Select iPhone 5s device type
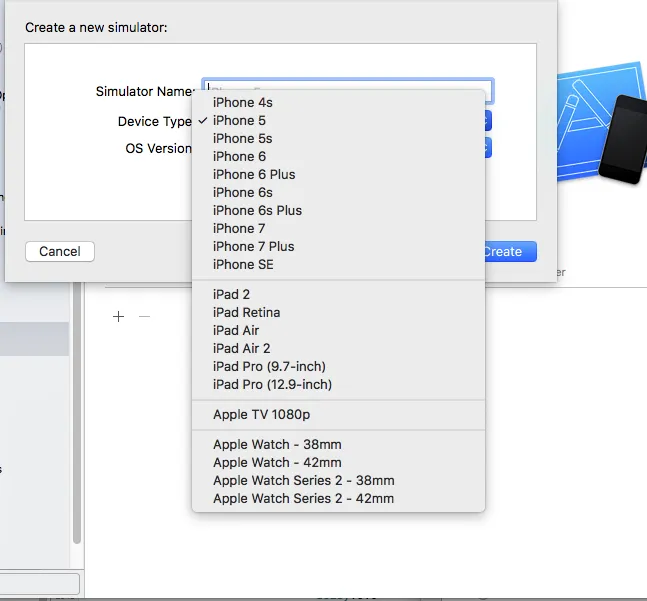 click(338, 139)
